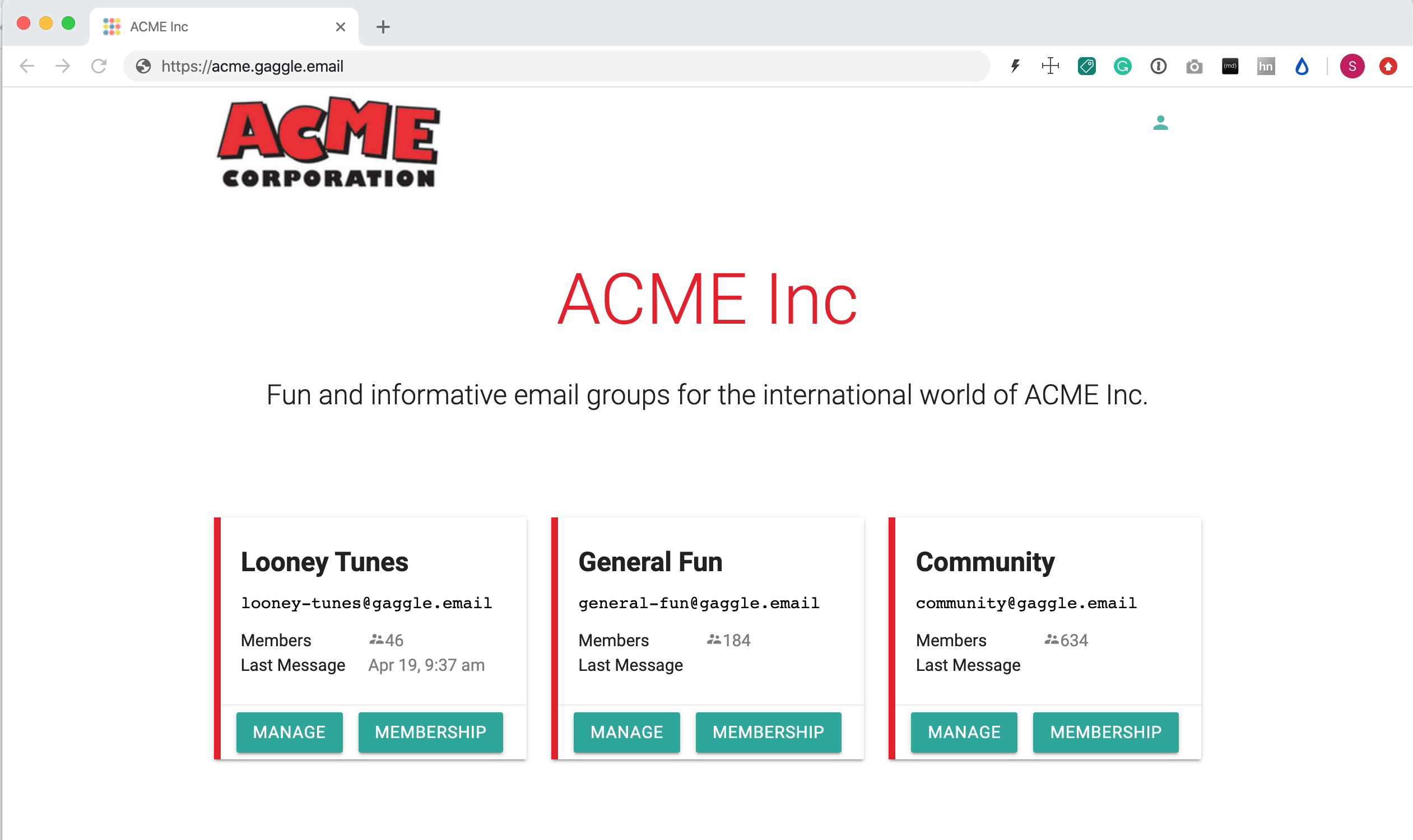Open a new browser tab
This screenshot has height=840, width=1413.
pos(383,27)
